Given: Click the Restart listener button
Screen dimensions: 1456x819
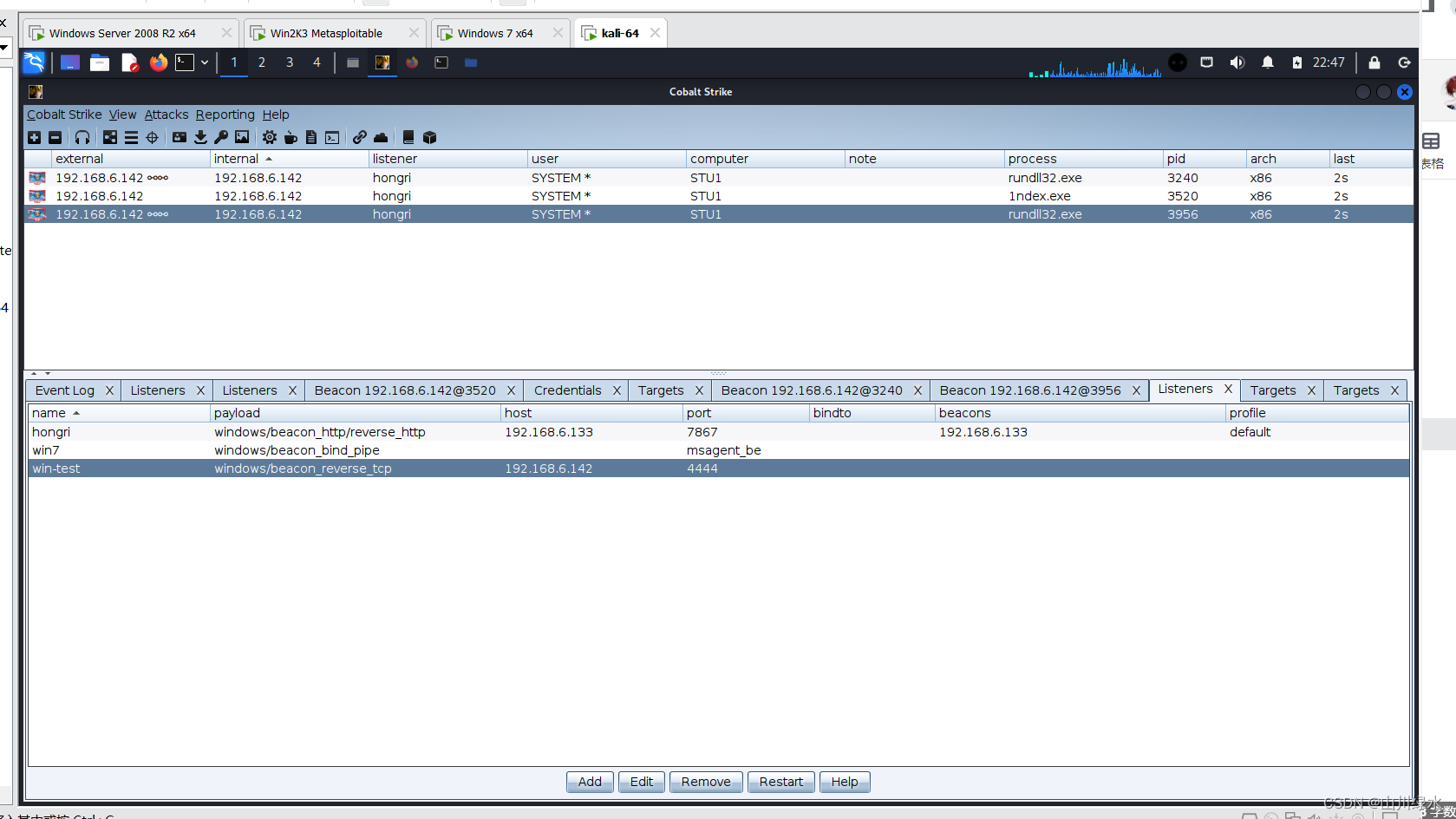Looking at the screenshot, I should click(x=781, y=782).
